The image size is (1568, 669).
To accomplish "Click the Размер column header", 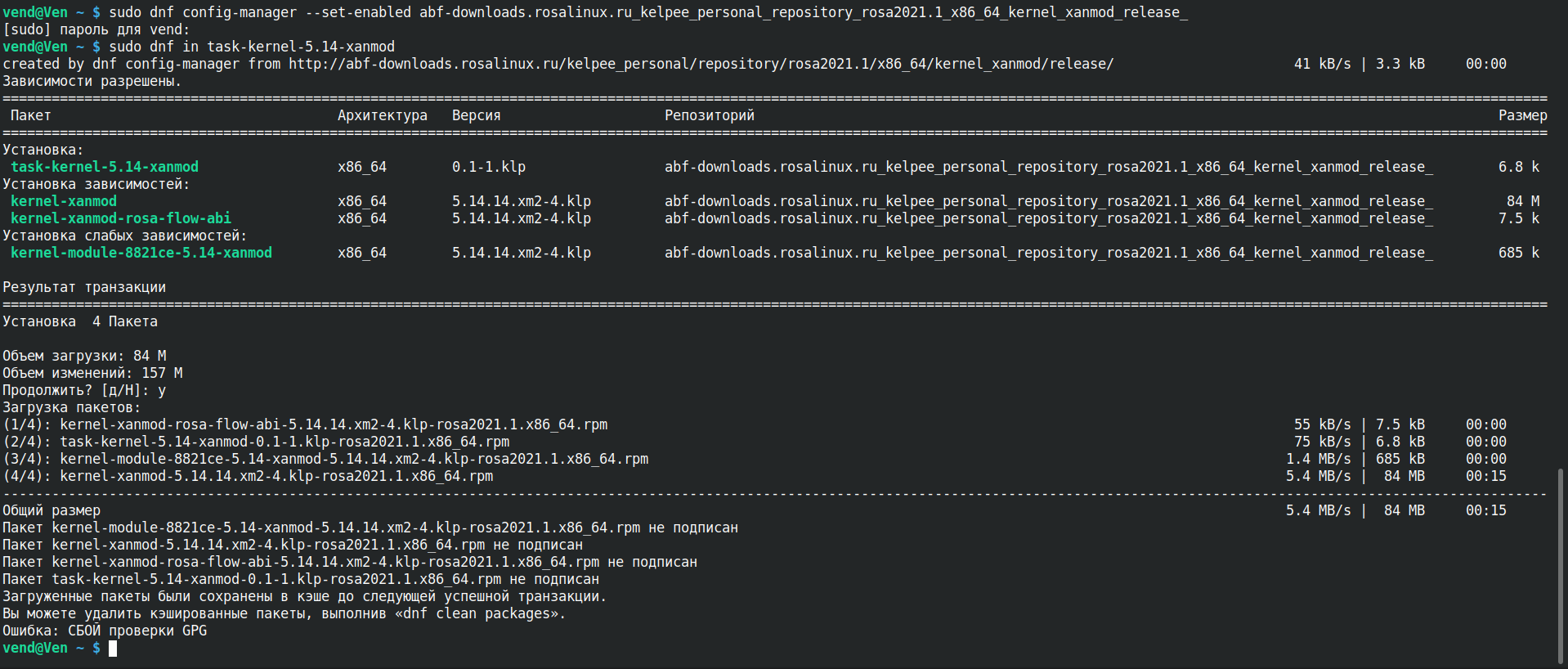I will click(1522, 115).
